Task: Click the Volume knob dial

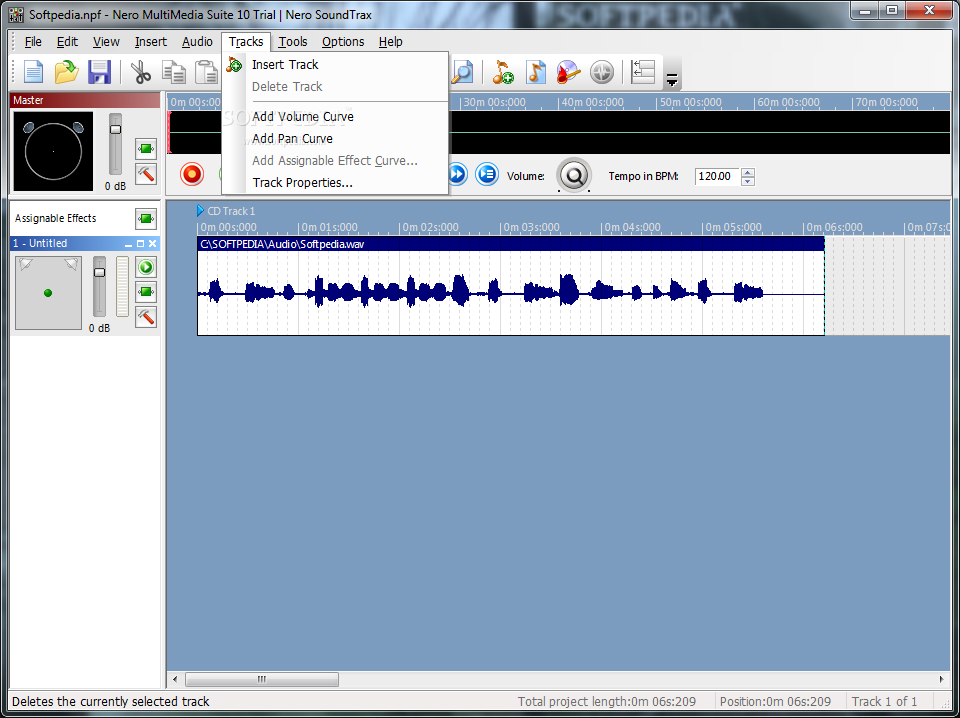Action: (x=574, y=176)
